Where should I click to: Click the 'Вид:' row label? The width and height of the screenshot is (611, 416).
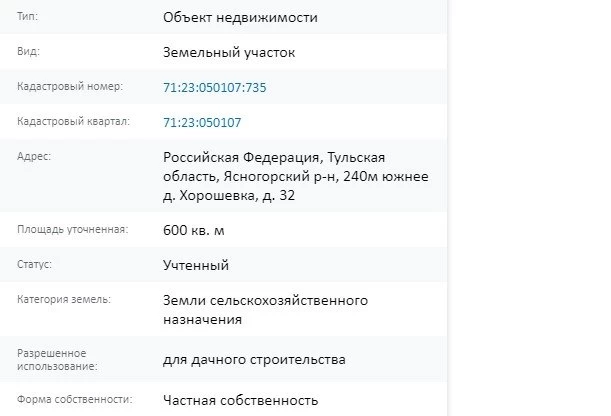tap(29, 51)
